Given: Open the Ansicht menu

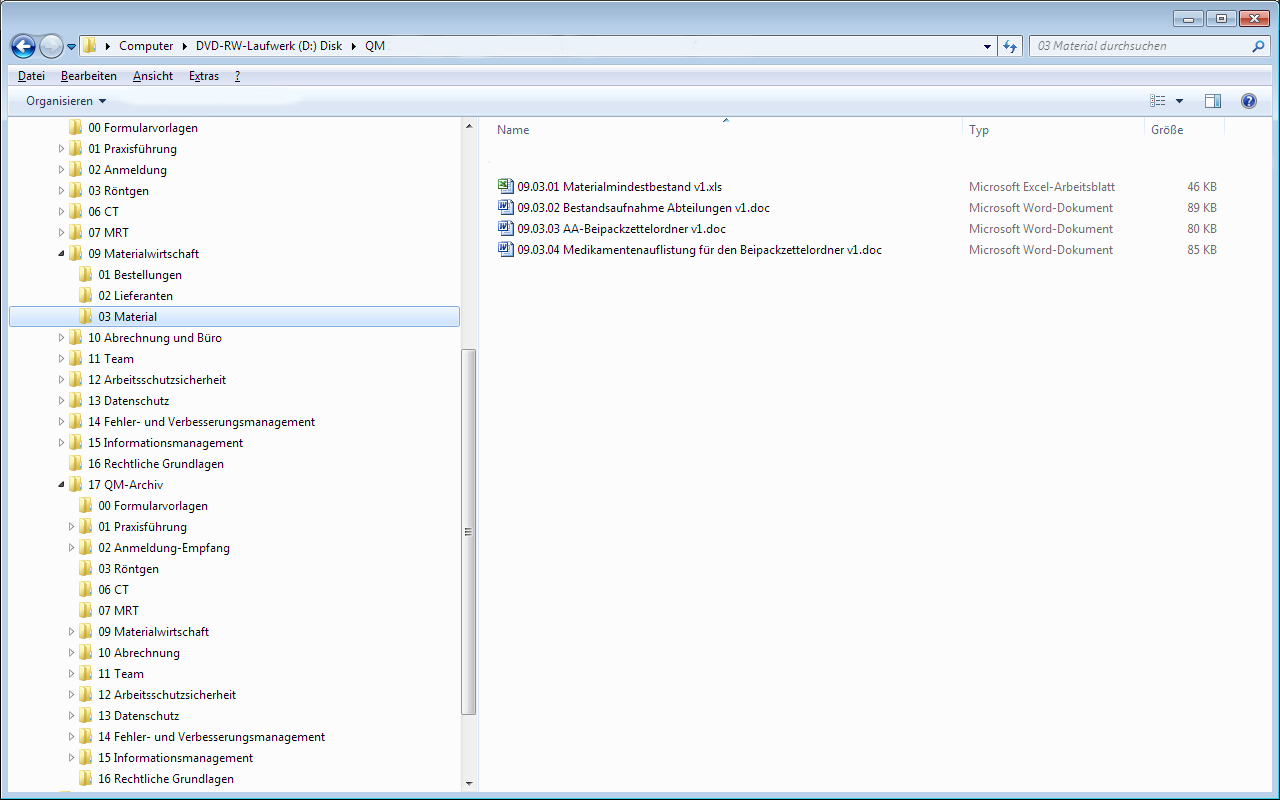Looking at the screenshot, I should pos(153,76).
